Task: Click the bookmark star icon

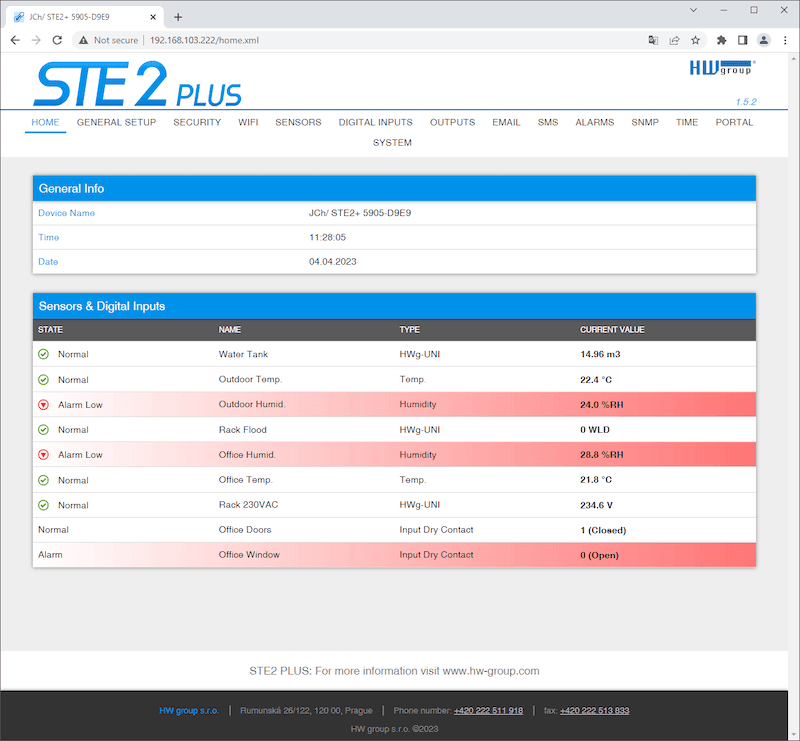Action: pyautogui.click(x=696, y=40)
